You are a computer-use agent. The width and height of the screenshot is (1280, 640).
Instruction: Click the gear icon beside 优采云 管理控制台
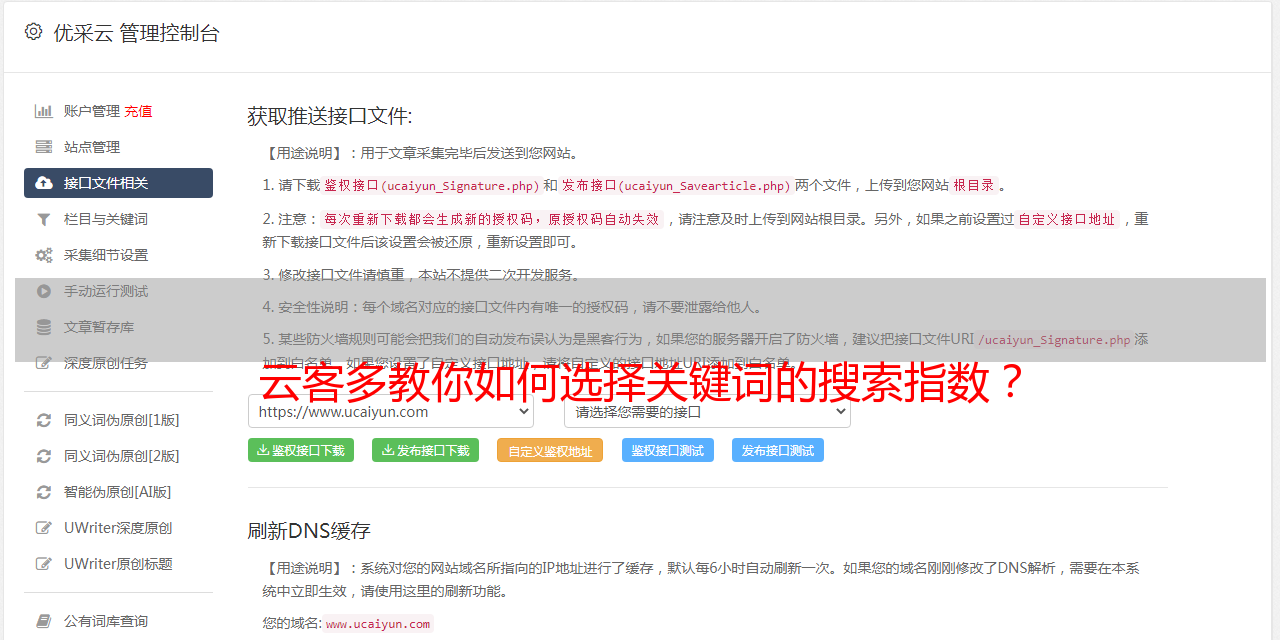[34, 32]
